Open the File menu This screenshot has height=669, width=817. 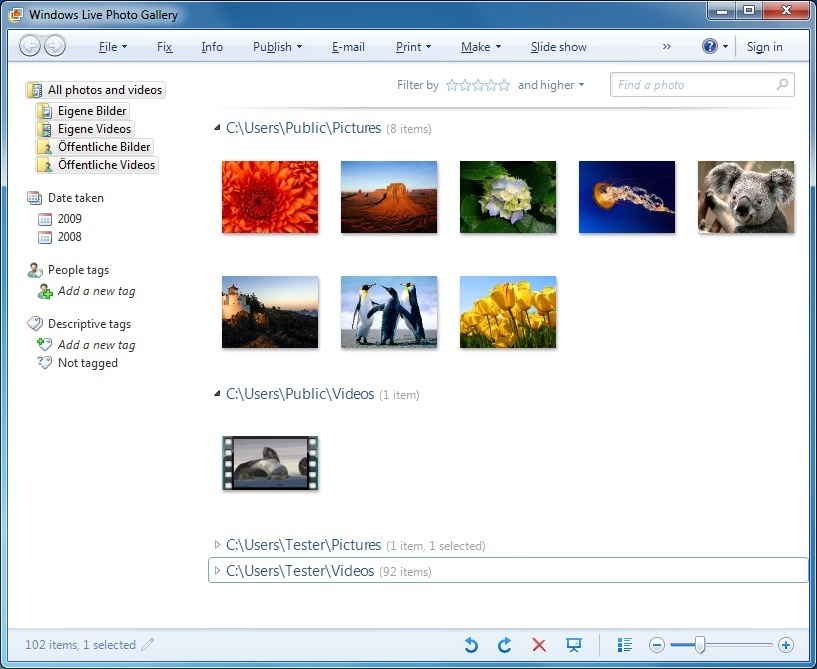click(x=111, y=46)
